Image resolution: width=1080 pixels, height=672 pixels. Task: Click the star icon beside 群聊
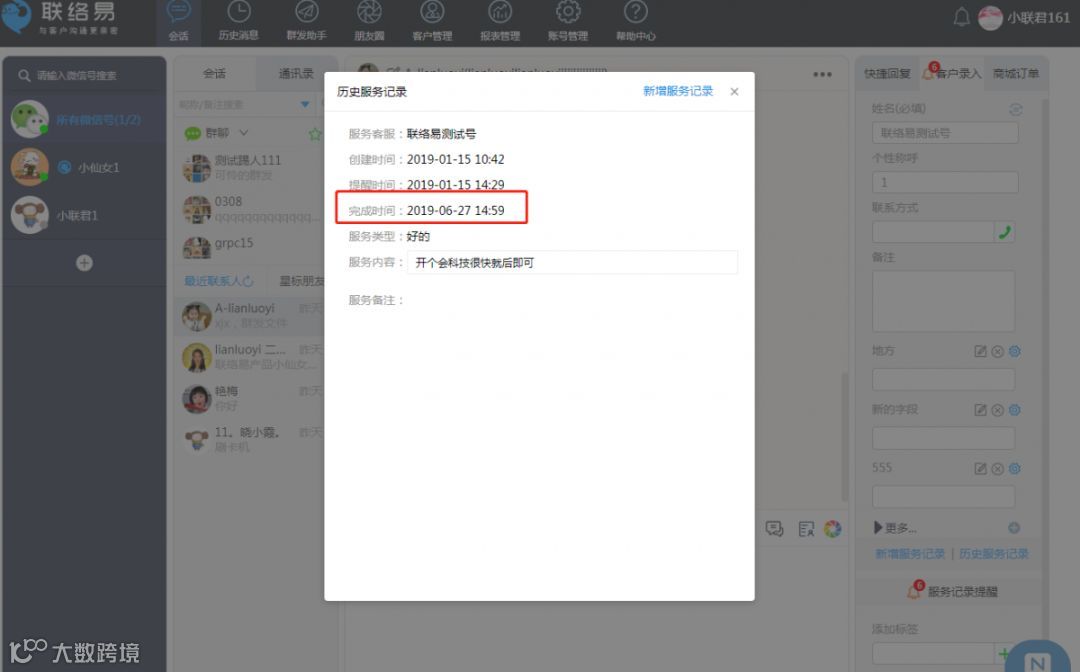pyautogui.click(x=315, y=134)
